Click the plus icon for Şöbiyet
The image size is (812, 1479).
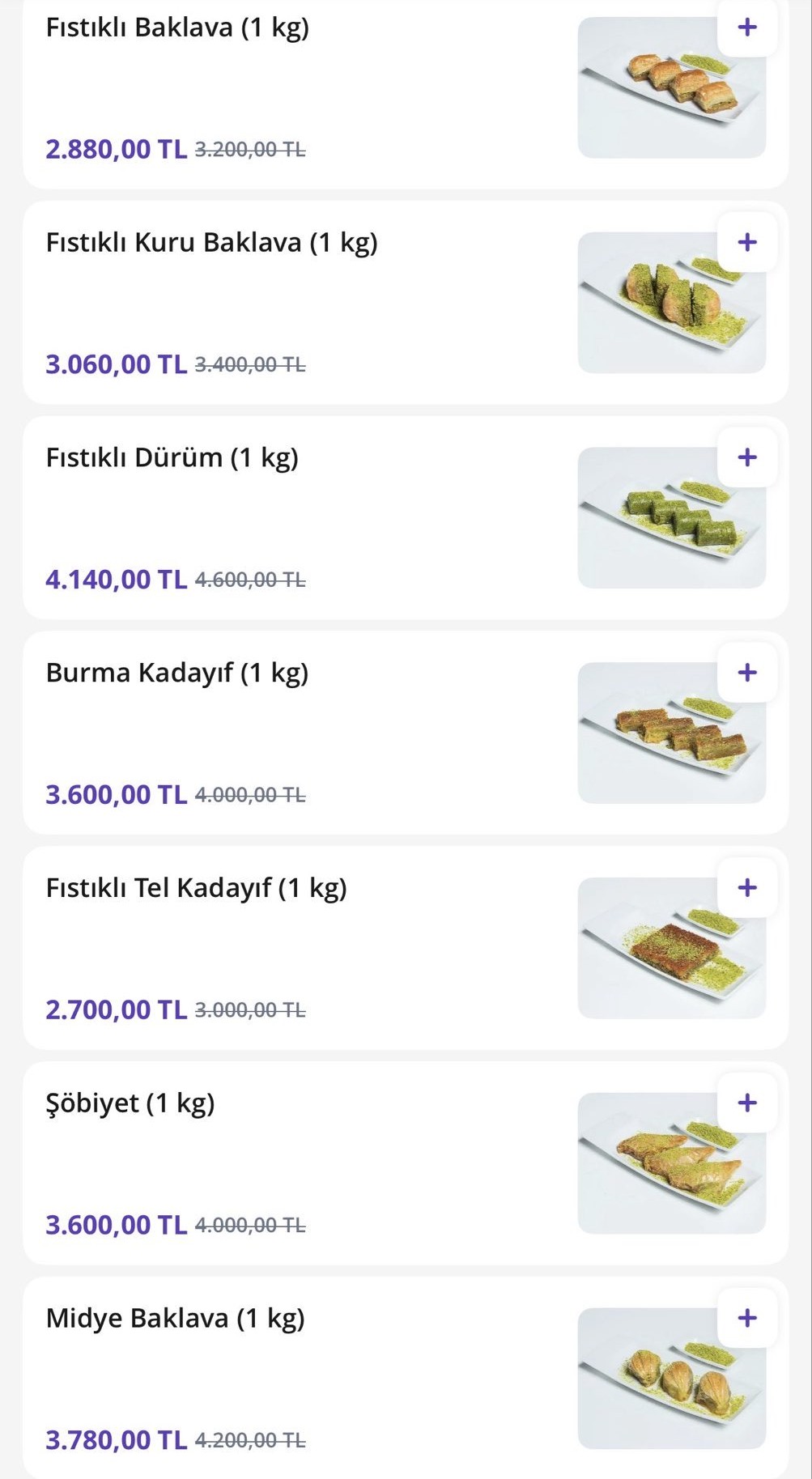coord(747,1103)
